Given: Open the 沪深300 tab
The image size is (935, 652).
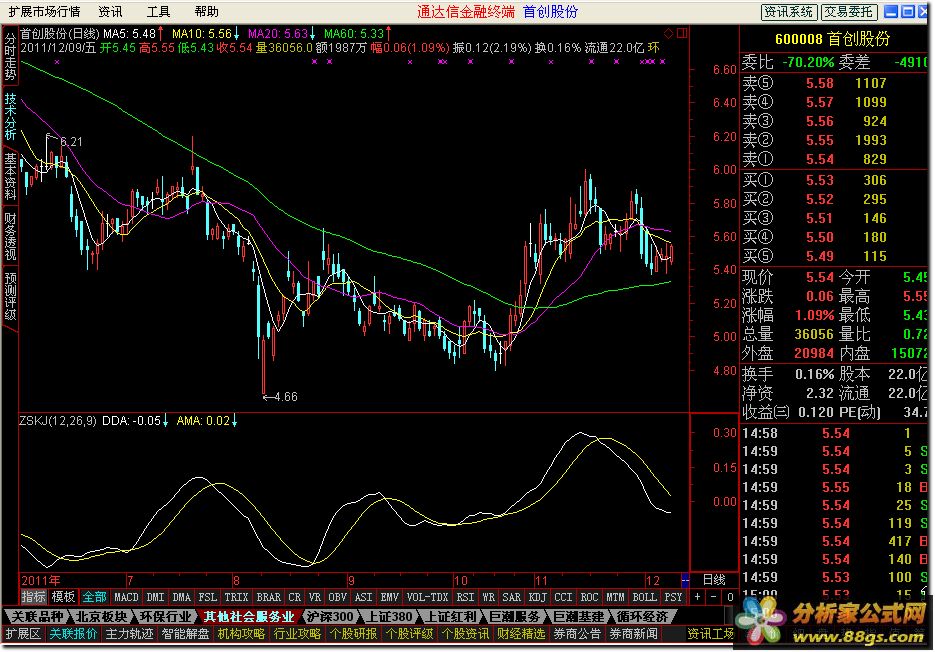Looking at the screenshot, I should click(x=330, y=616).
